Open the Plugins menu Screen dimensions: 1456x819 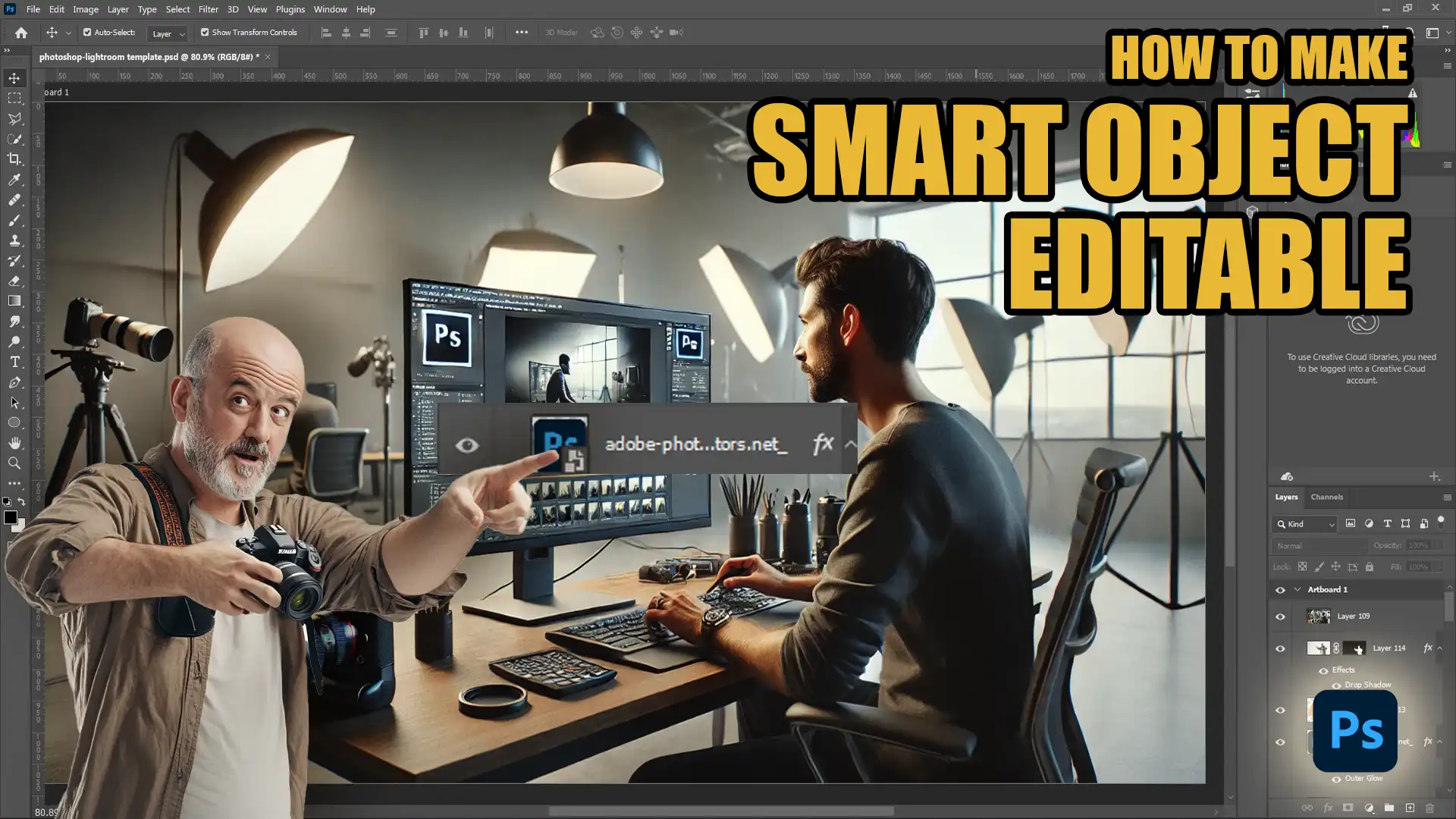coord(290,9)
